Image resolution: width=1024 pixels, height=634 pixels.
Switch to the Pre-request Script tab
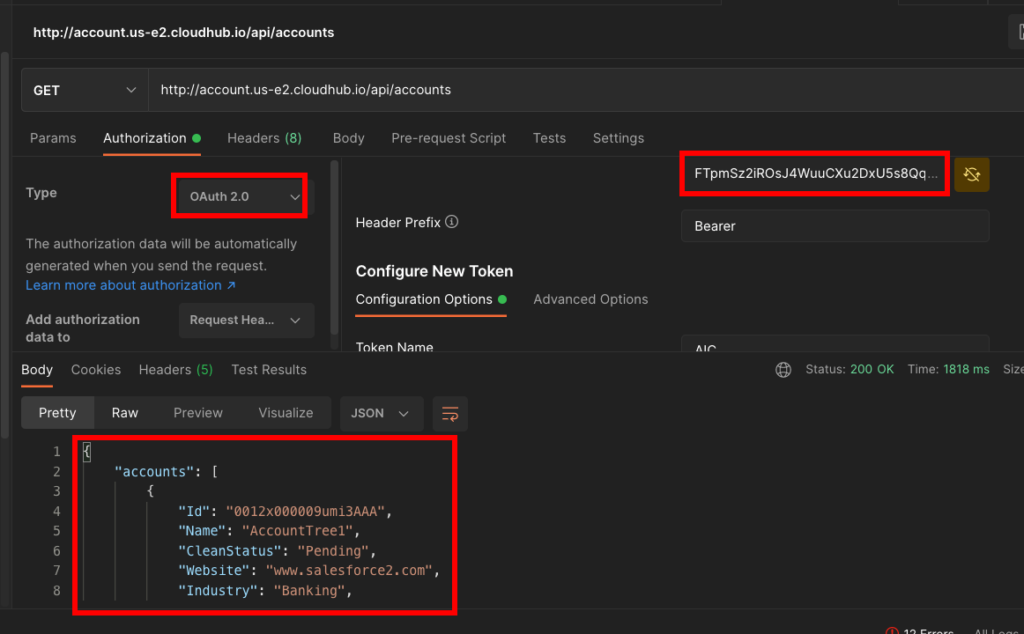pos(448,138)
